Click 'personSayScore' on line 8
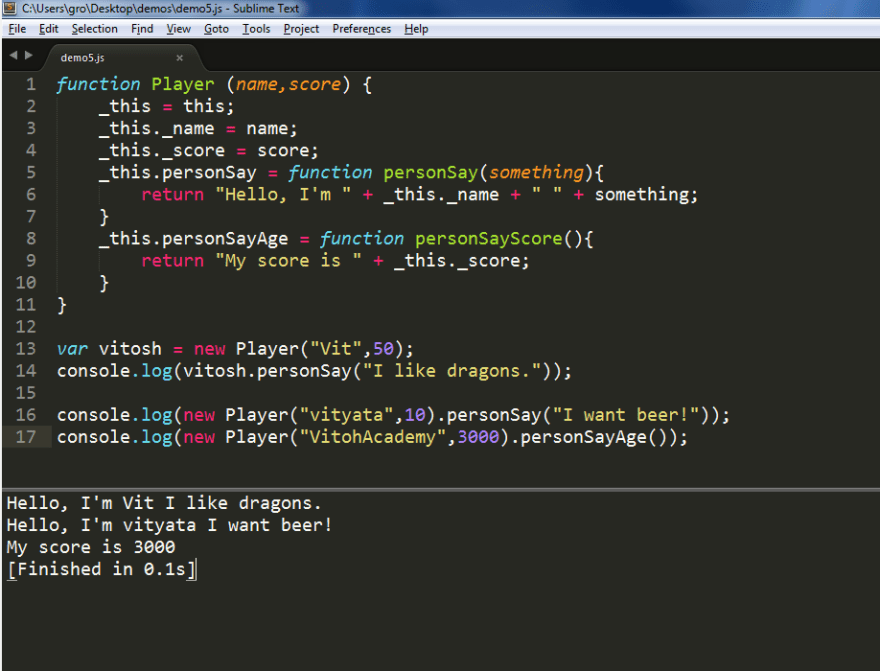This screenshot has width=880, height=671. (x=489, y=239)
